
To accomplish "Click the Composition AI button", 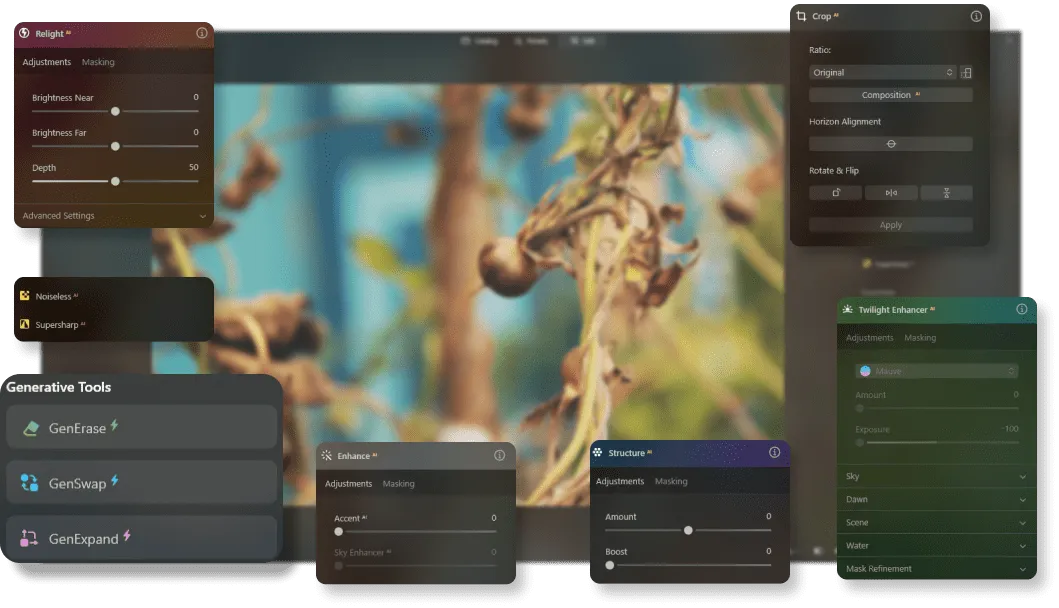I will [x=890, y=95].
